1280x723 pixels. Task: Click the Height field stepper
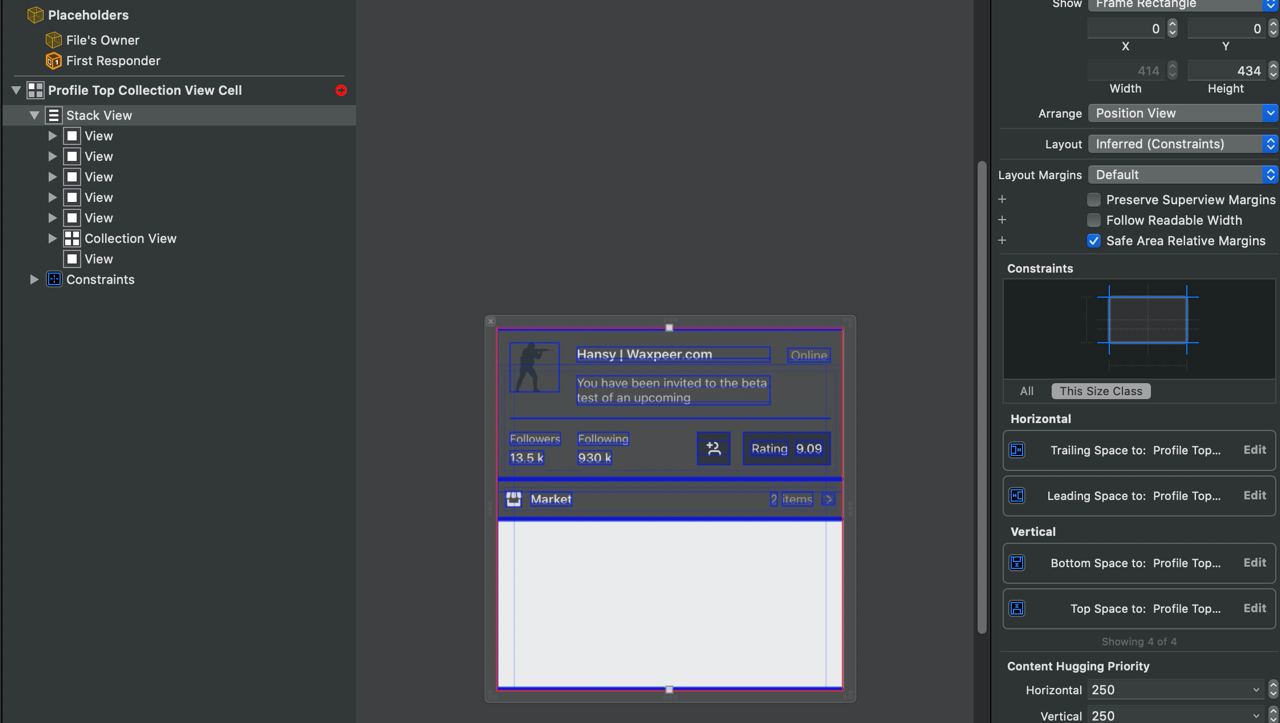point(1273,71)
